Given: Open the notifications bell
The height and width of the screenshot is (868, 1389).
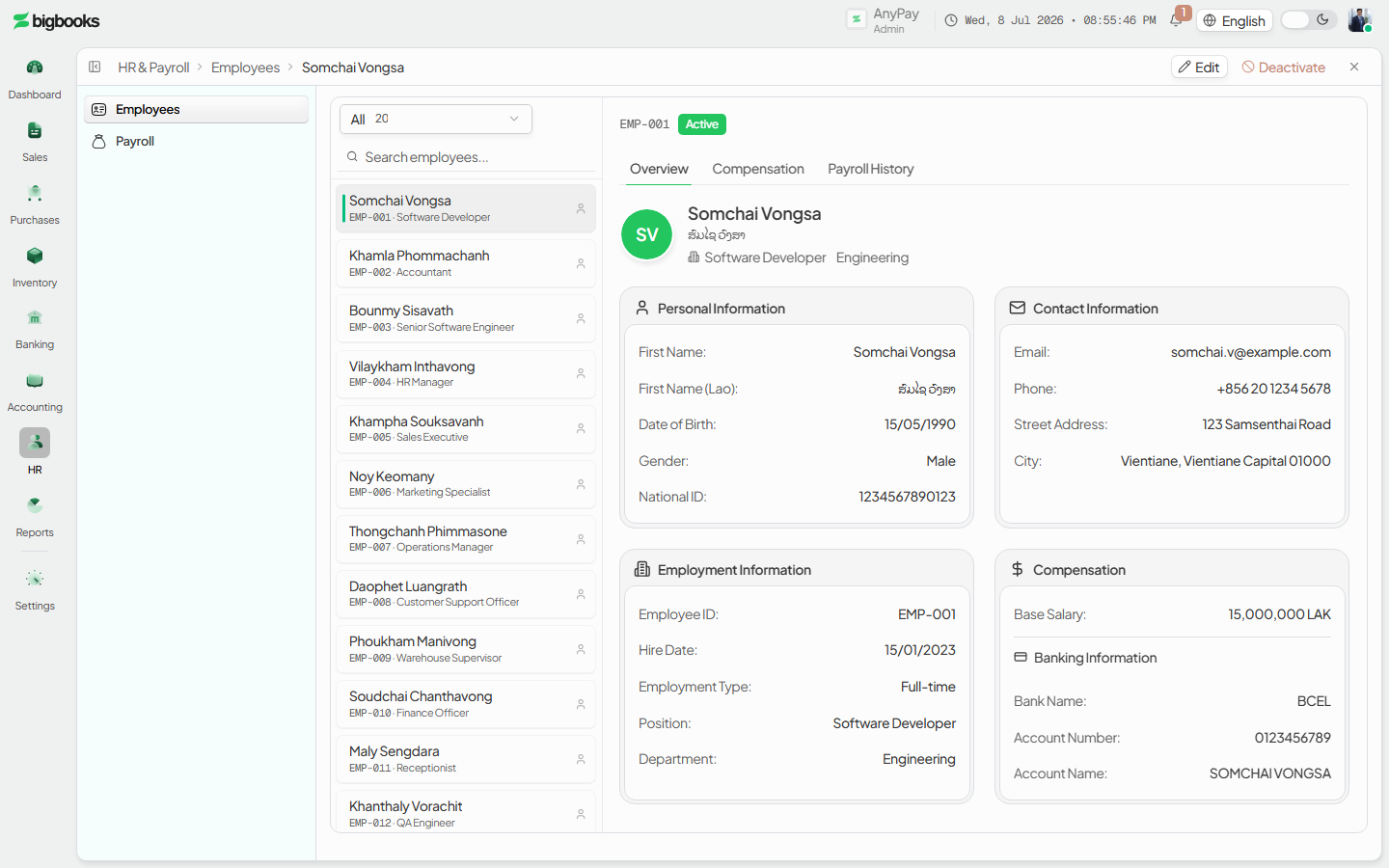Looking at the screenshot, I should 1177,19.
